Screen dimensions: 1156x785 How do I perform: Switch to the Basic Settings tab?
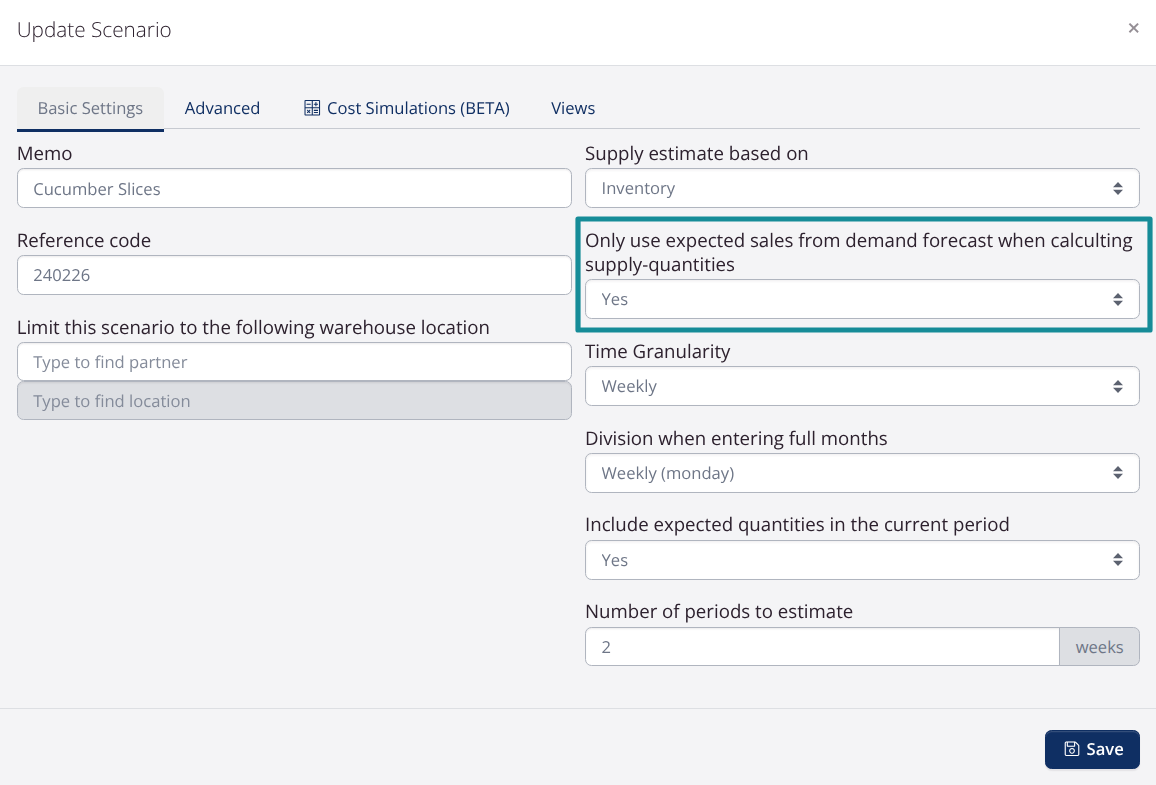pos(90,108)
